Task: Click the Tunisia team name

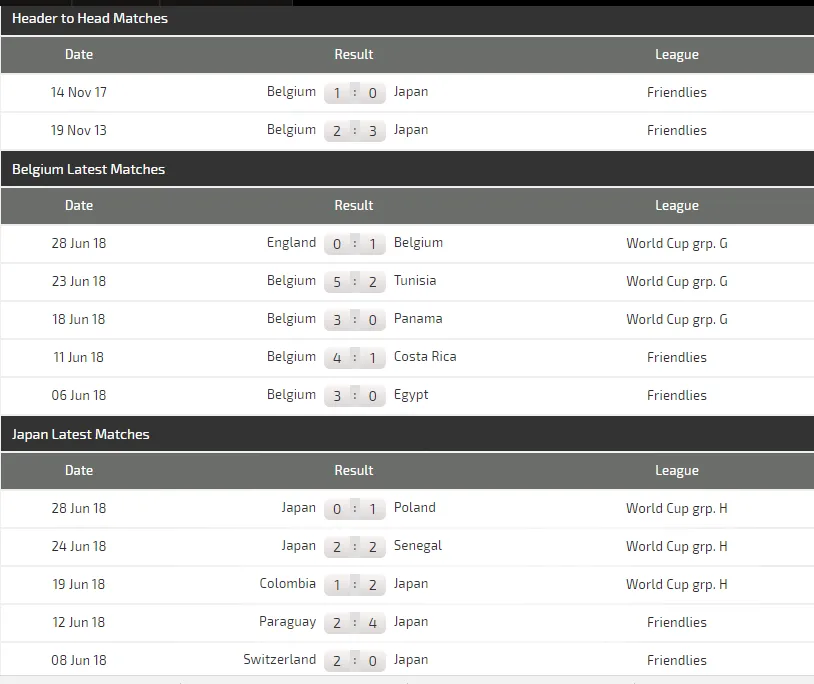Action: (415, 281)
